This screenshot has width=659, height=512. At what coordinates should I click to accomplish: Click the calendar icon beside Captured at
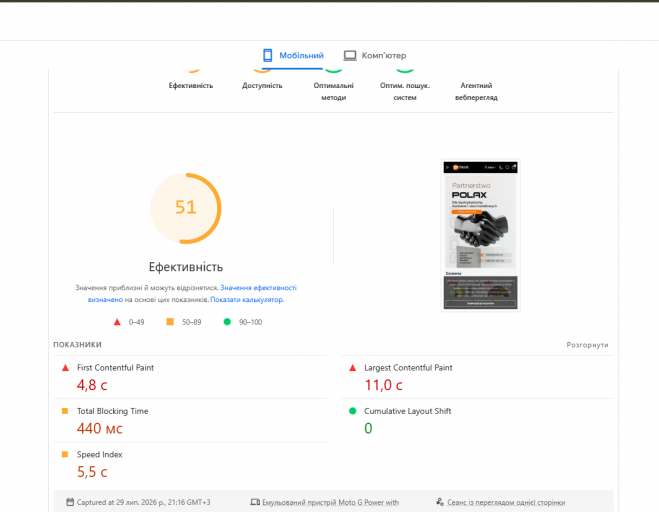pos(70,502)
